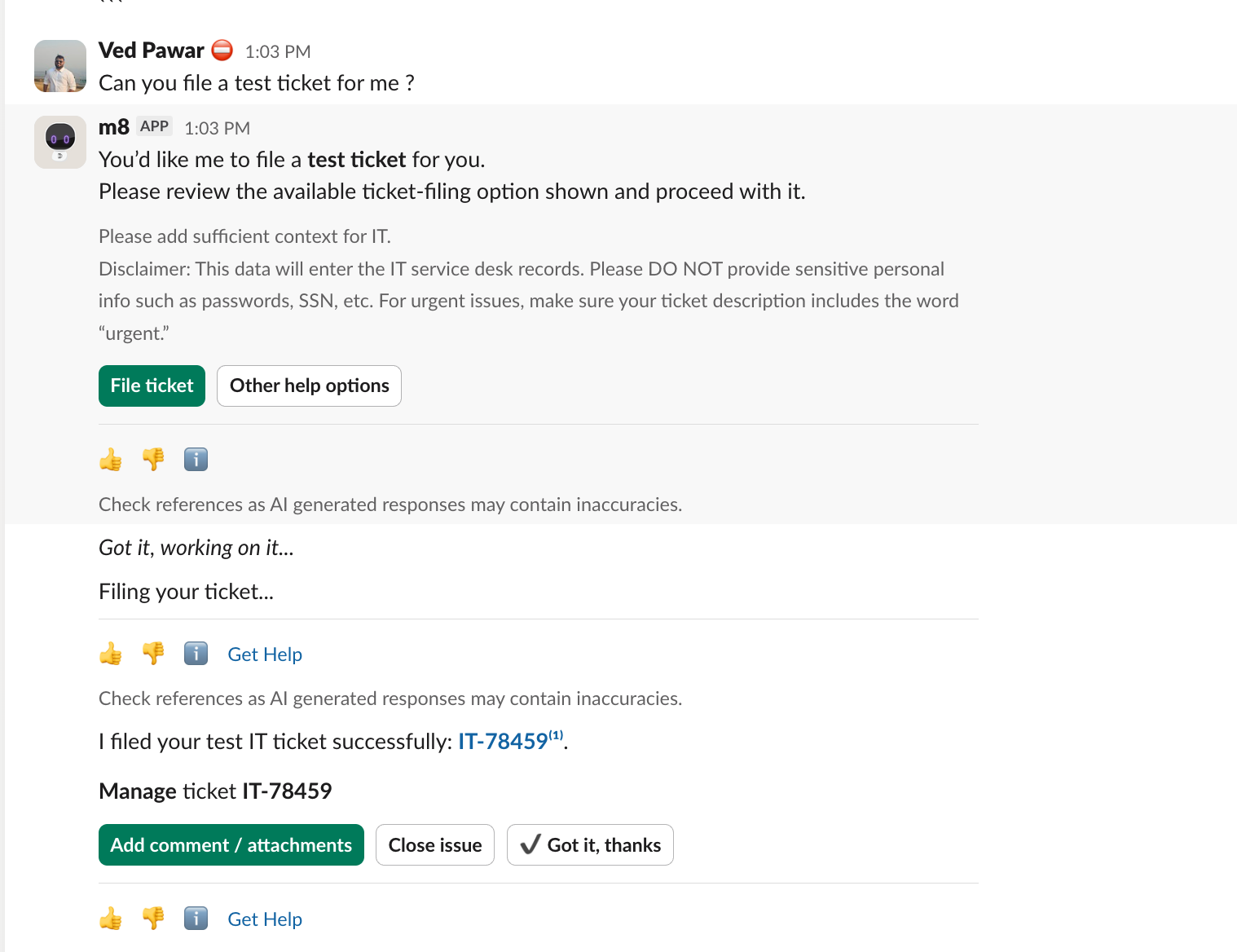Viewport: 1237px width, 952px height.
Task: Click Get Help link under 'Filing your ticket...'
Action: click(265, 654)
